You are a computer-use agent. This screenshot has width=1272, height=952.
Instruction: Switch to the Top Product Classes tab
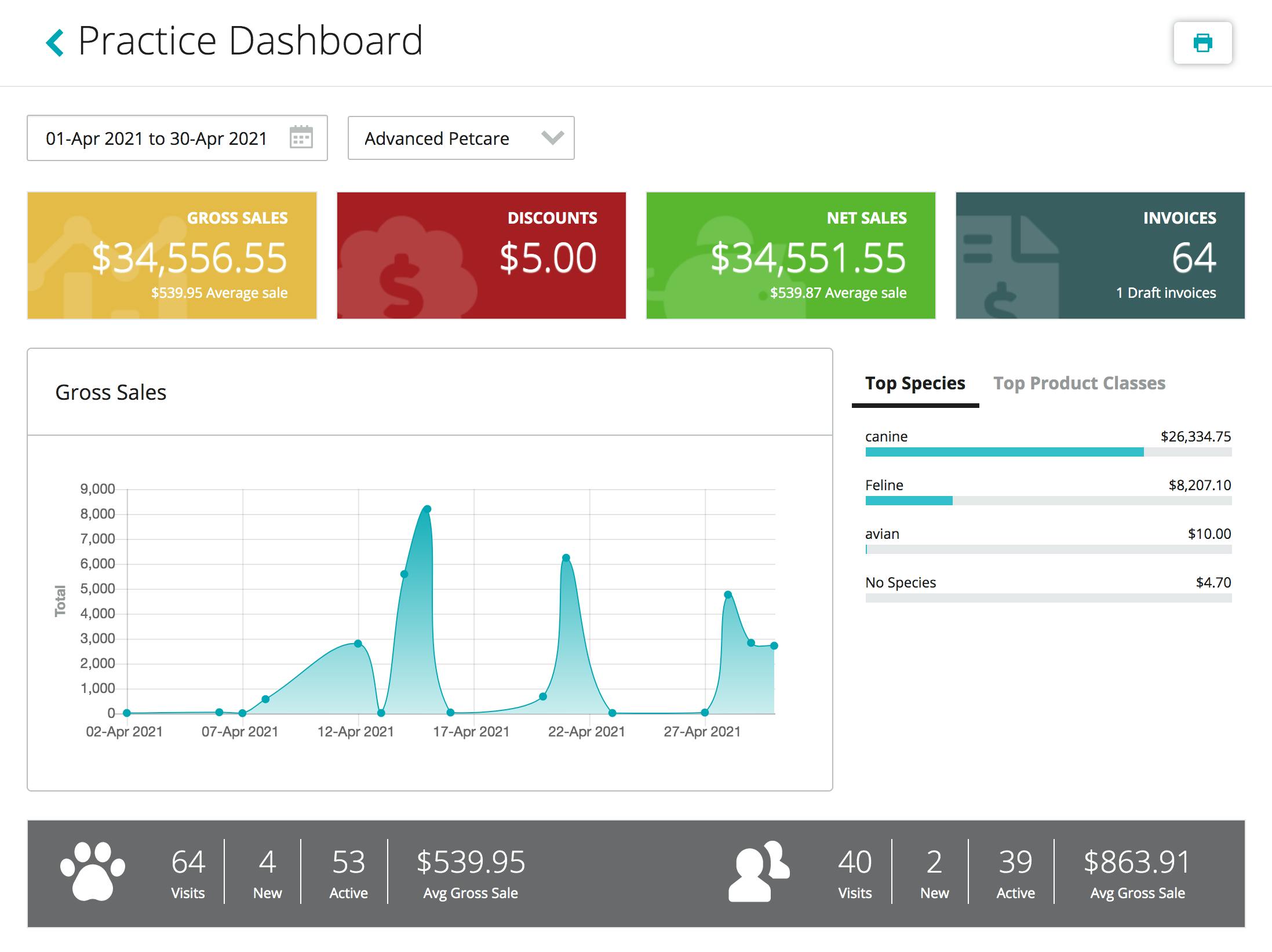click(x=1079, y=383)
